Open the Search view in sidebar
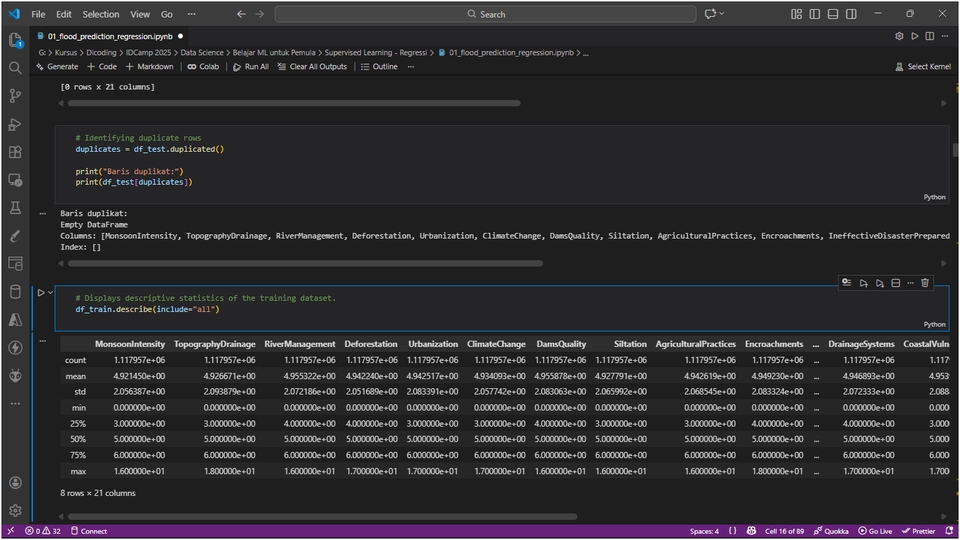 [15, 68]
